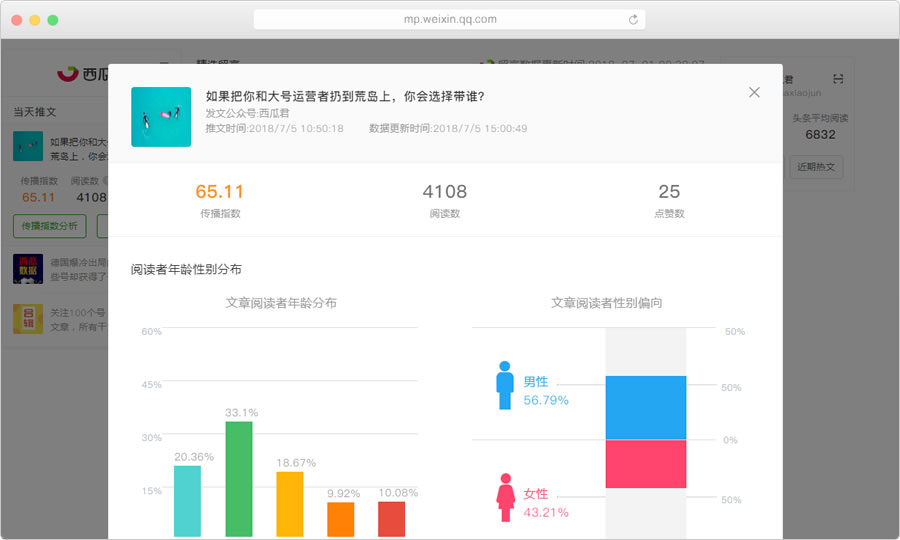900x540 pixels.
Task: Select the green 33.1% age bar
Action: [x=238, y=480]
